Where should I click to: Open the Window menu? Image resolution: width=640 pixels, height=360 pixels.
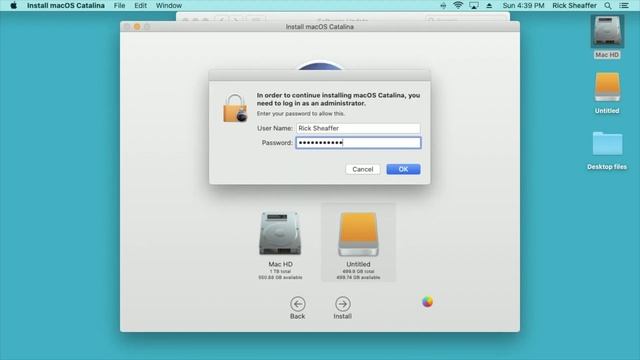(x=169, y=6)
